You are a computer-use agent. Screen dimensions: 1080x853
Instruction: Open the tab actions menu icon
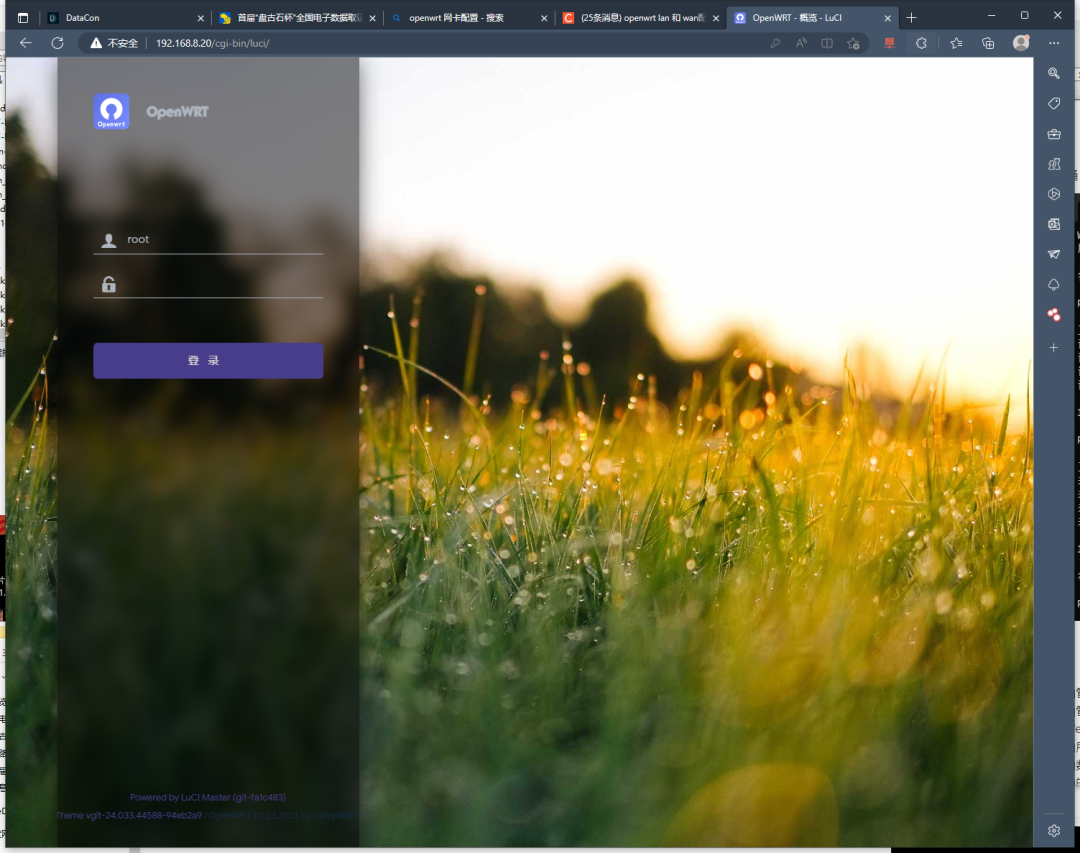coord(23,18)
